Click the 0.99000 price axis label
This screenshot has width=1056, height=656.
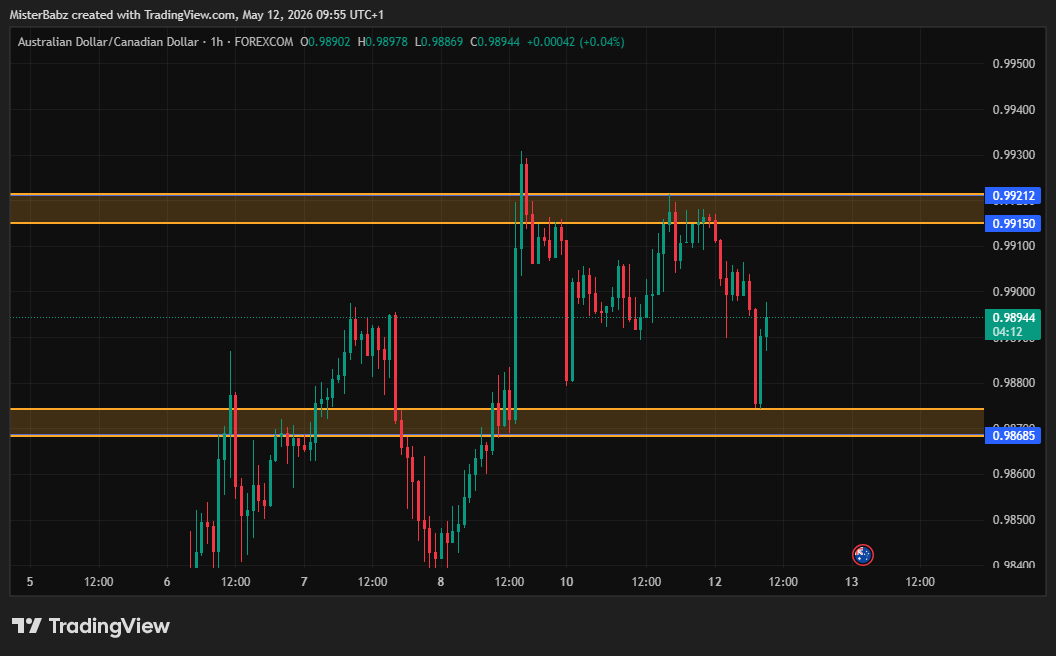coord(1014,292)
